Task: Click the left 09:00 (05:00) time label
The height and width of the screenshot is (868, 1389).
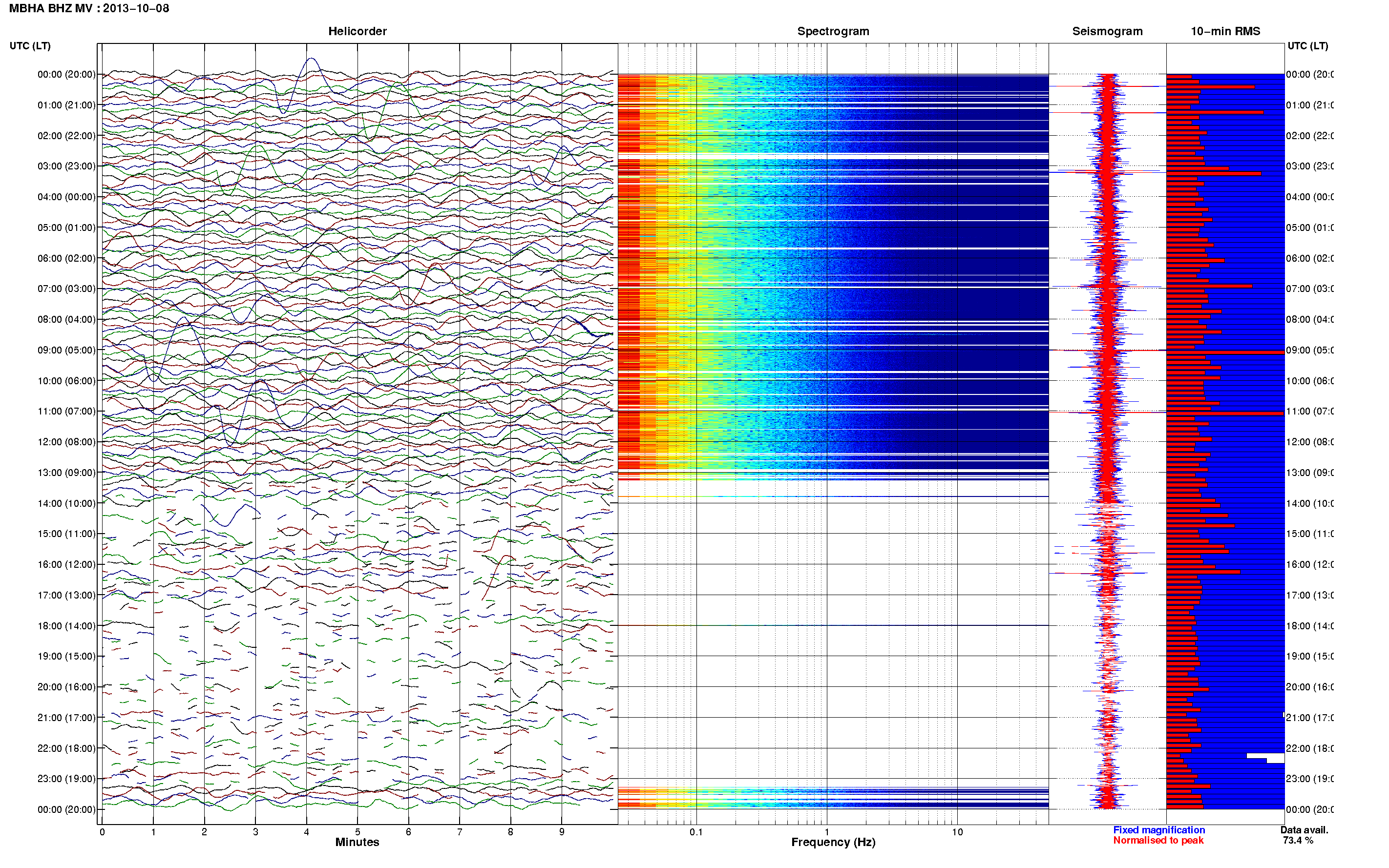Action: [66, 350]
